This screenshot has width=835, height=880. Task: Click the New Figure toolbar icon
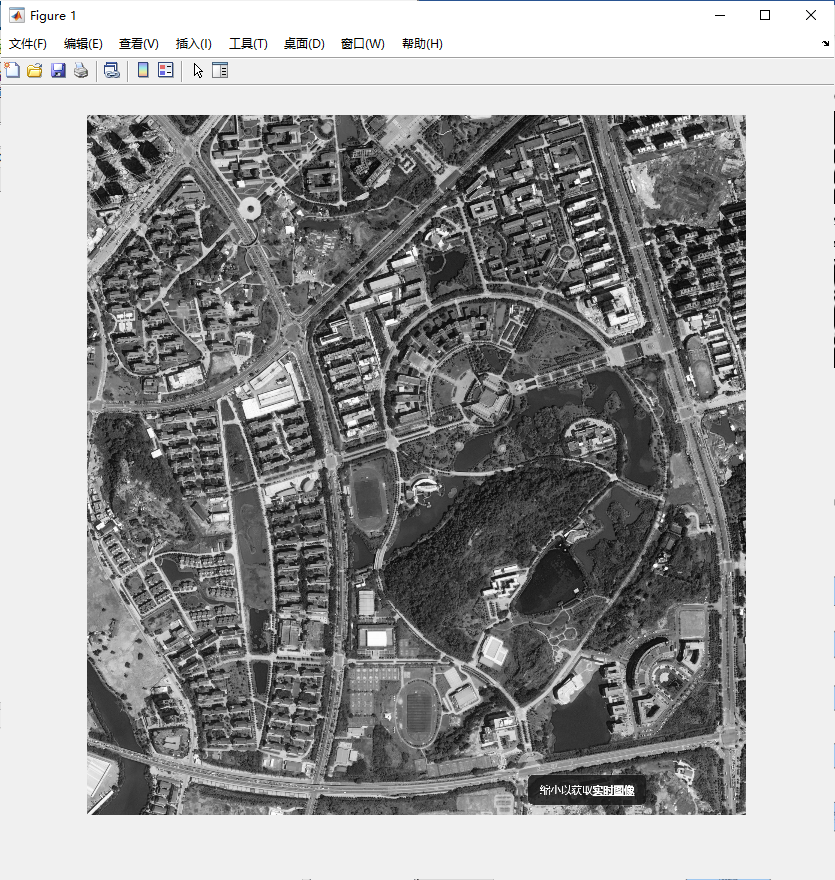click(x=13, y=70)
